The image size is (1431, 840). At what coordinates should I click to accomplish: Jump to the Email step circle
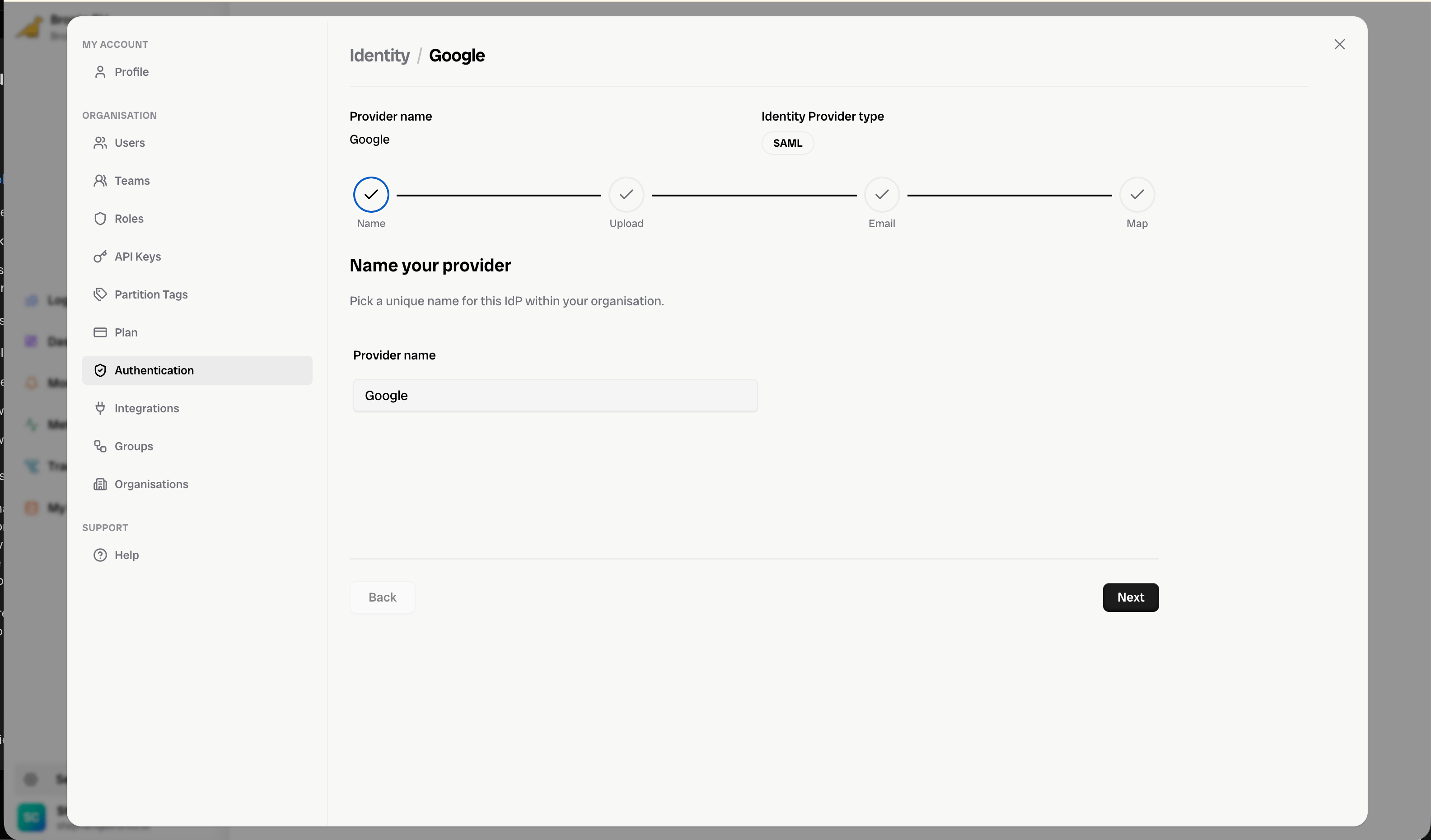click(882, 195)
